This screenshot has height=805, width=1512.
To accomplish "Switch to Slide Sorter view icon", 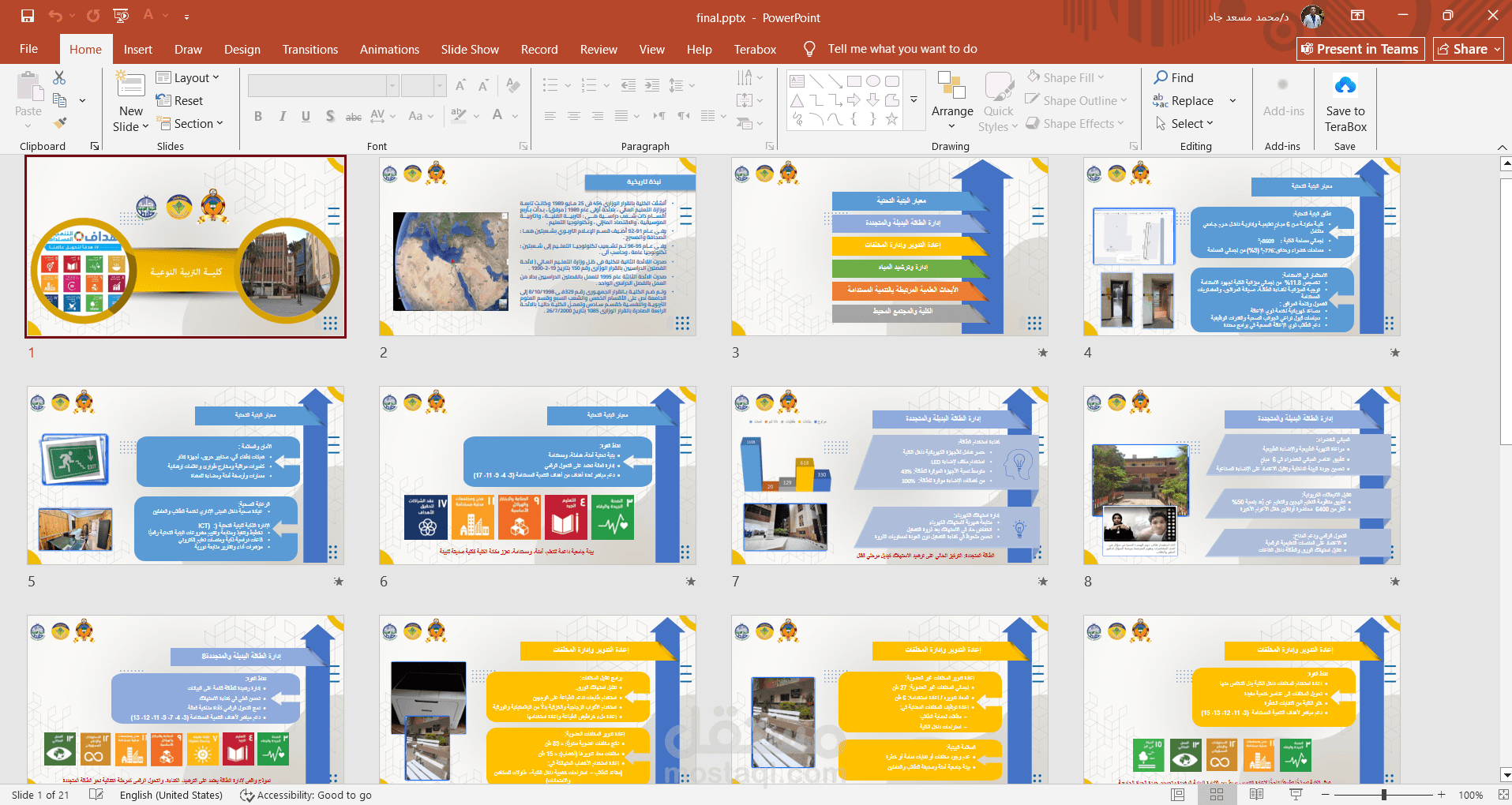I will [x=1217, y=795].
